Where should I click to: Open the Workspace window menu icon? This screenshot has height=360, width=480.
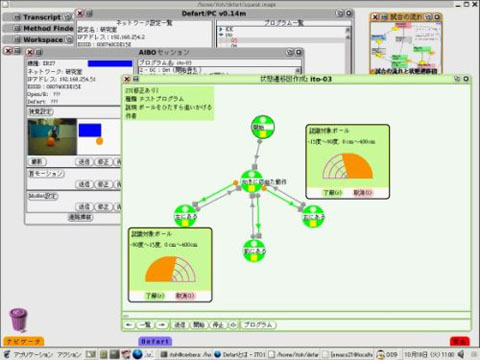(17, 40)
